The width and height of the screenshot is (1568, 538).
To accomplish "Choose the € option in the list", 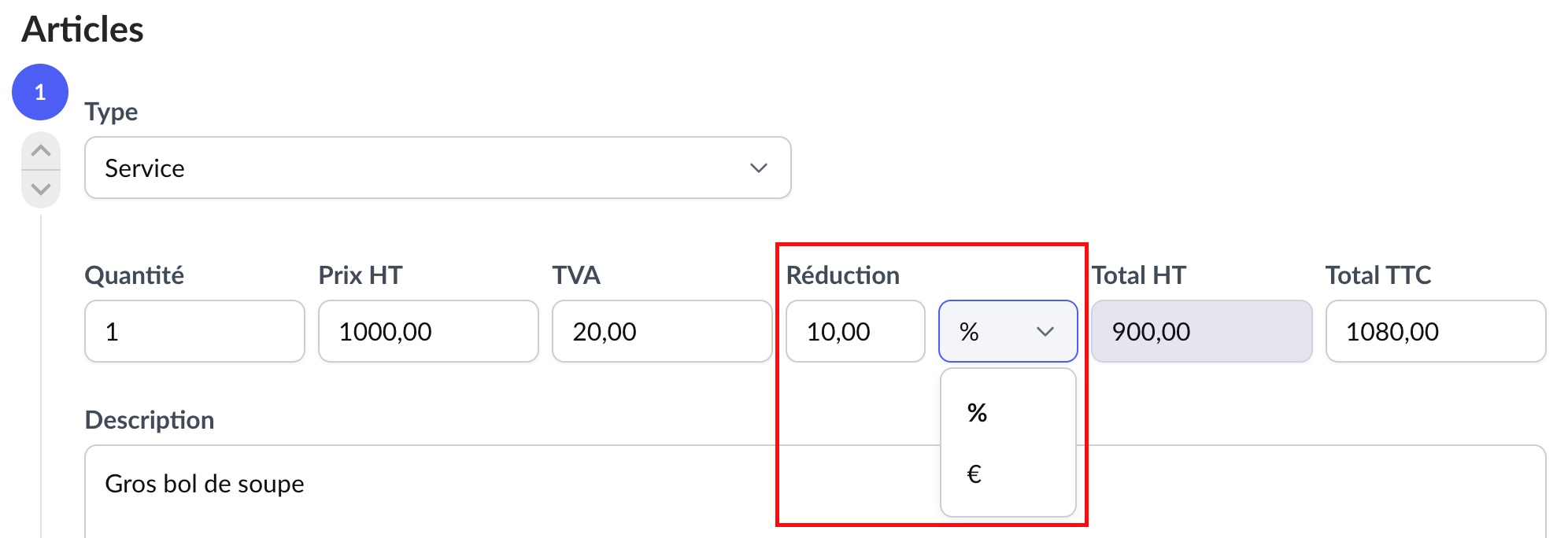I will click(x=974, y=474).
